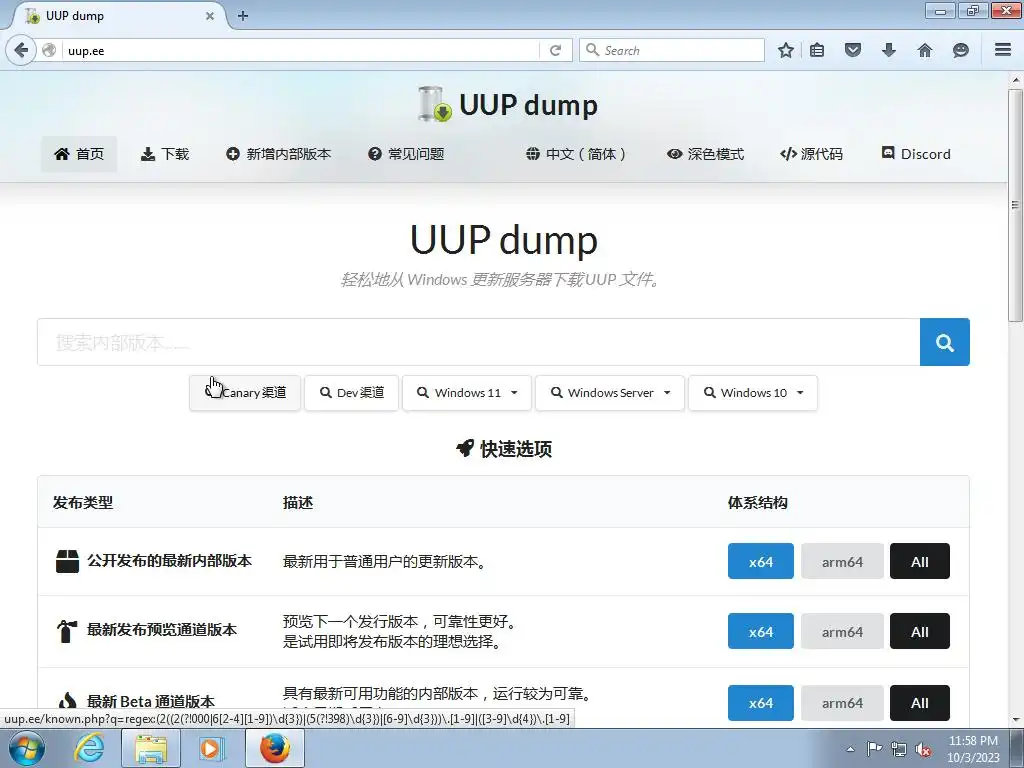Click the Dev 渠道 button
The width and height of the screenshot is (1024, 768).
[x=351, y=392]
